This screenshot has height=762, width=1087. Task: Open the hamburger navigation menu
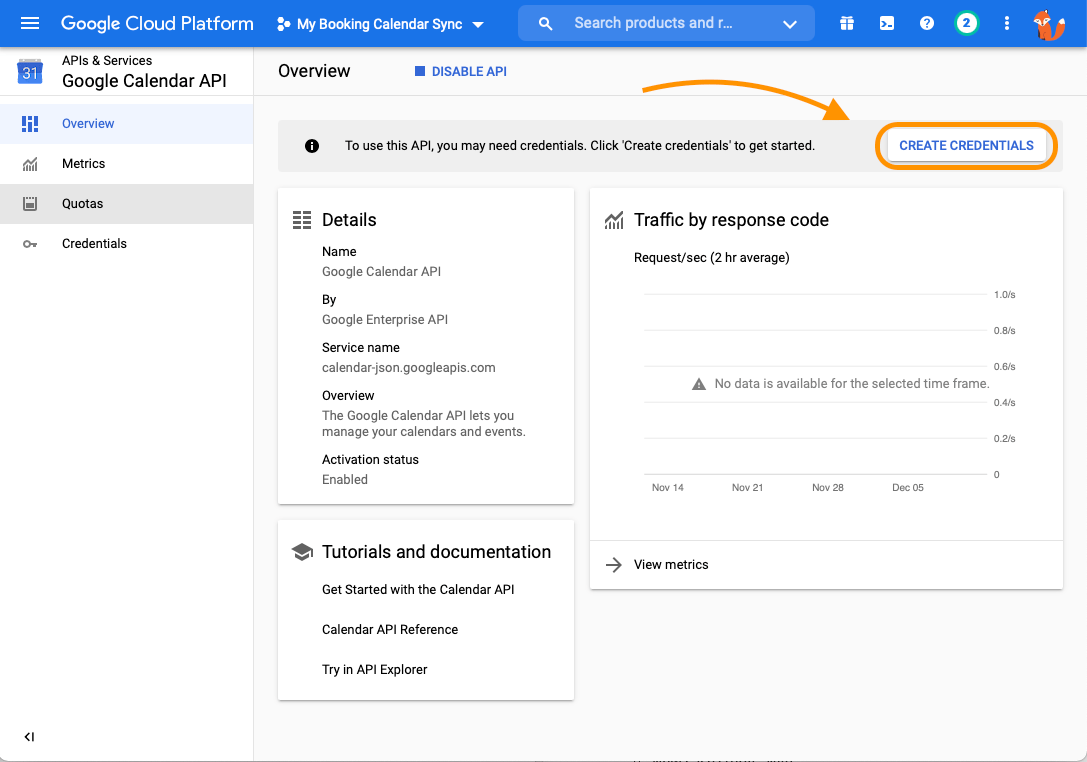30,23
